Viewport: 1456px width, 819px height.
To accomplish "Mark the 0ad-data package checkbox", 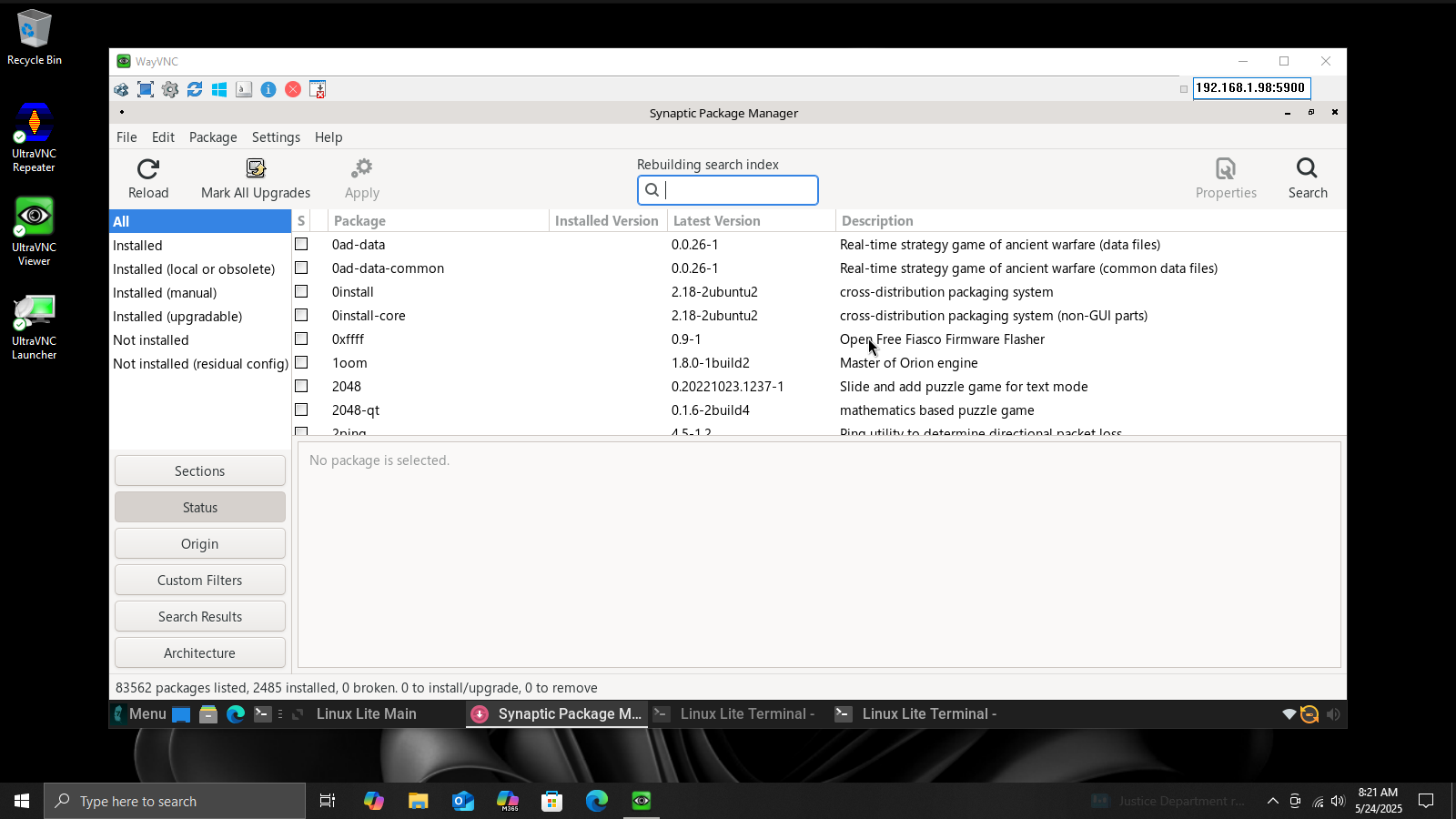I will click(x=301, y=244).
